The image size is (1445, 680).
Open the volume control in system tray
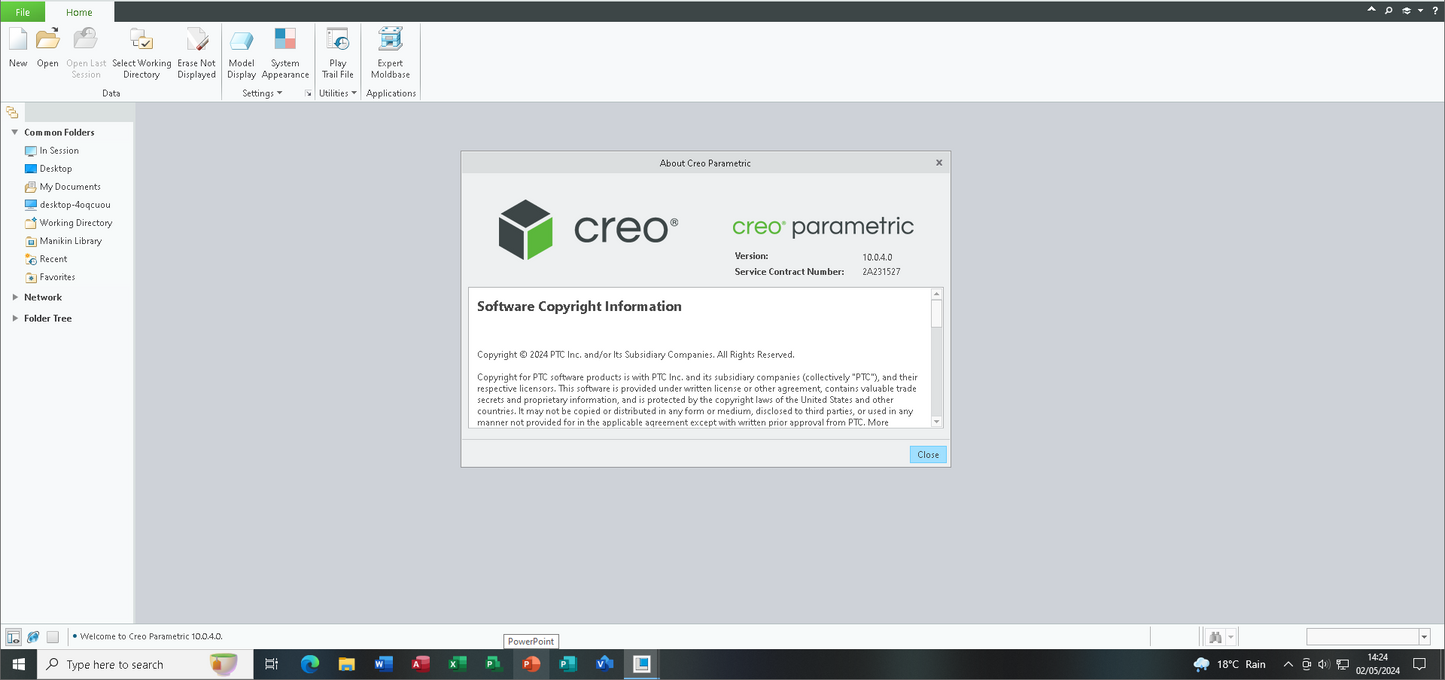point(1323,664)
